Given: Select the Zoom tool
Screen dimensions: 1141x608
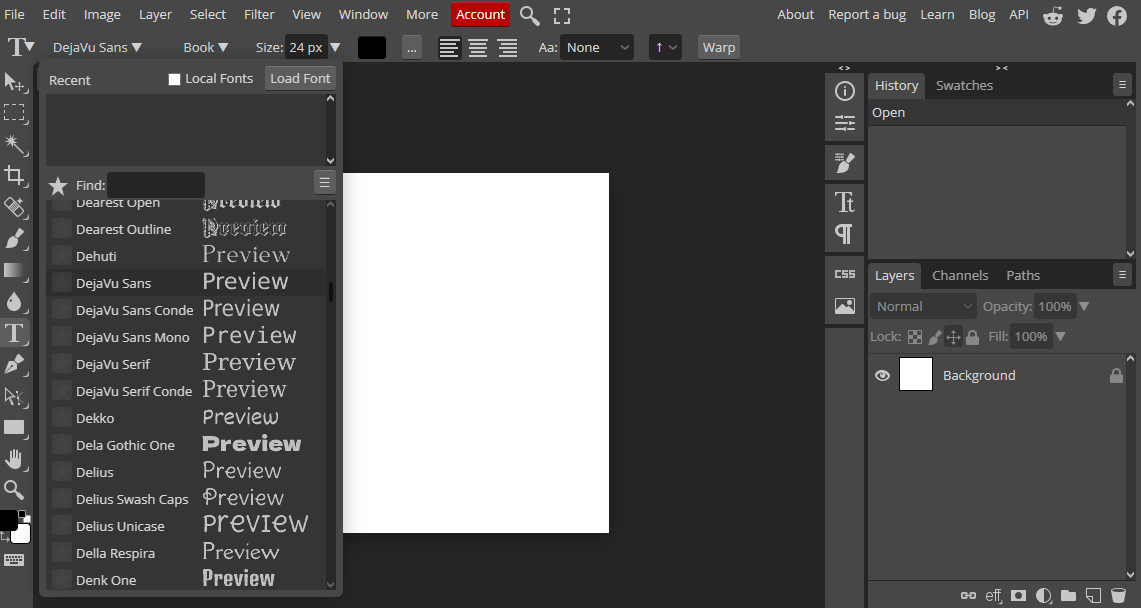Looking at the screenshot, I should click(x=14, y=490).
